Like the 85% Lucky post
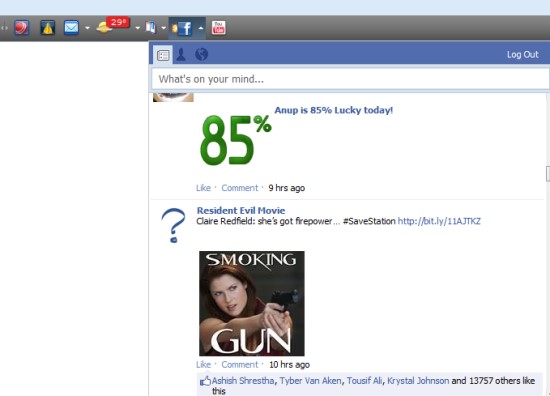Screen dimensions: 550x396 click(x=203, y=188)
